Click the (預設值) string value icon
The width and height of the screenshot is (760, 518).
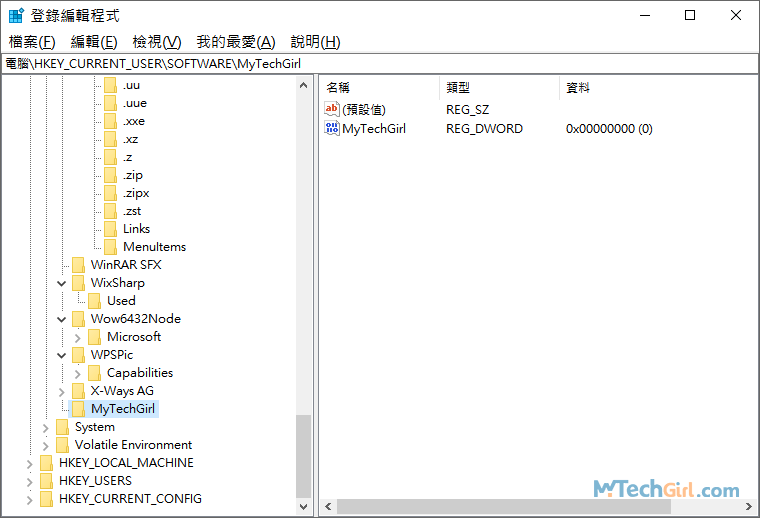[x=332, y=109]
